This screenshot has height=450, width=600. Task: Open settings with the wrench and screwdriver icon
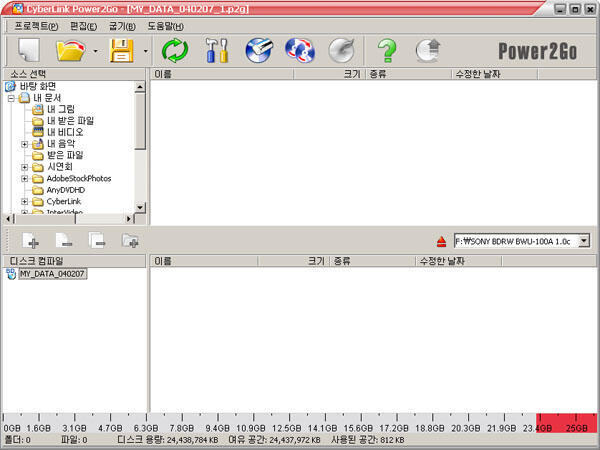pyautogui.click(x=217, y=51)
